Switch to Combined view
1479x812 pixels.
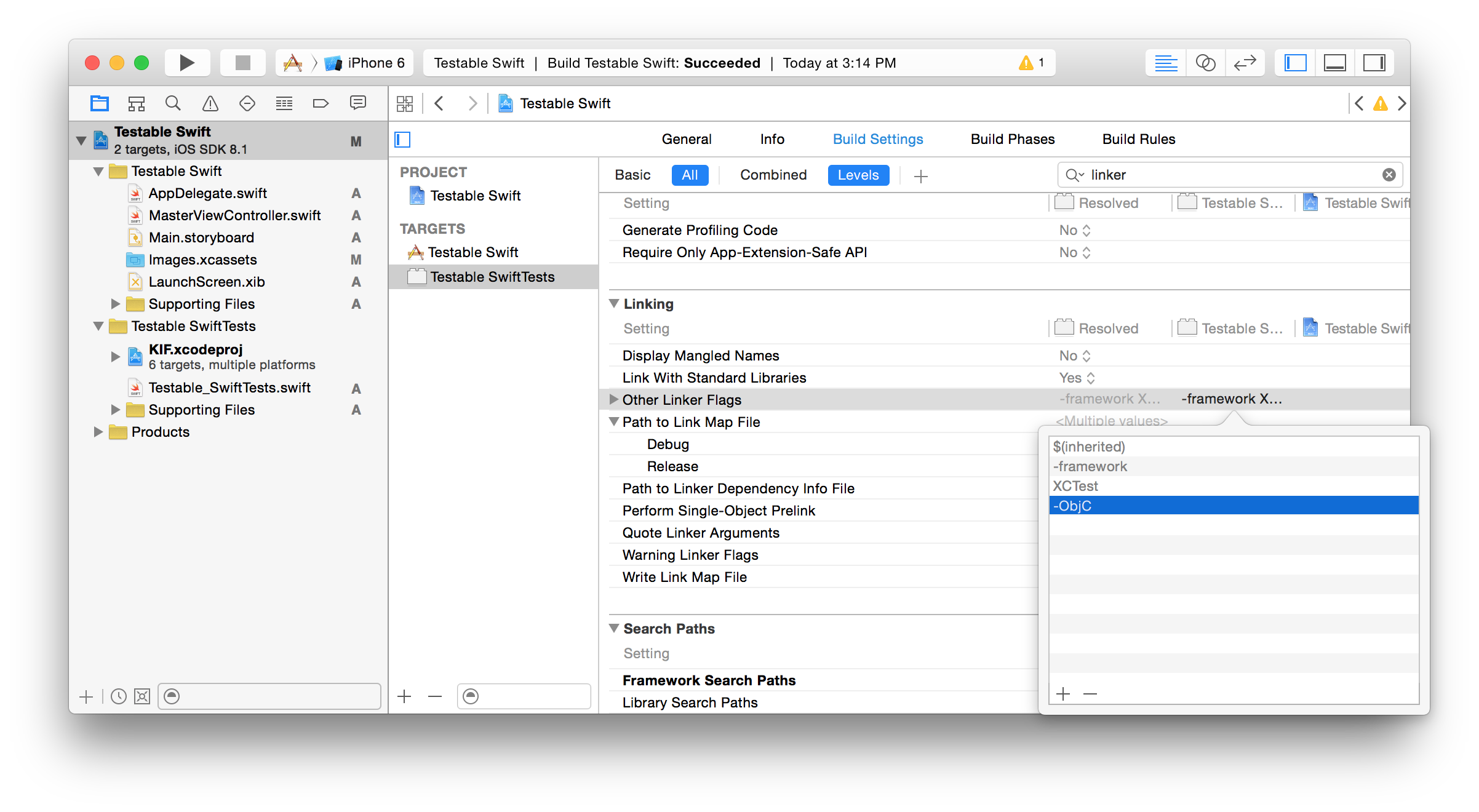tap(773, 175)
